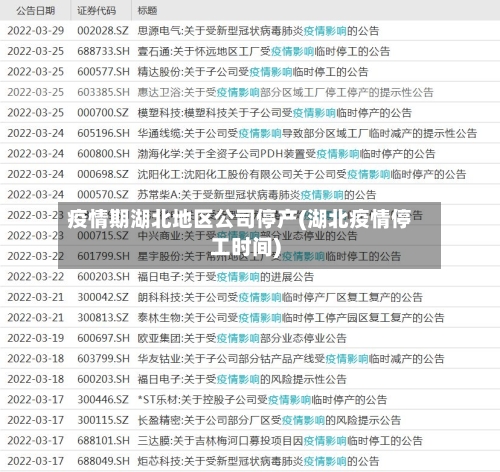Image resolution: width=500 pixels, height=472 pixels.
Task: Open the 渤海化学 PDH装置 announcement
Action: coord(286,154)
